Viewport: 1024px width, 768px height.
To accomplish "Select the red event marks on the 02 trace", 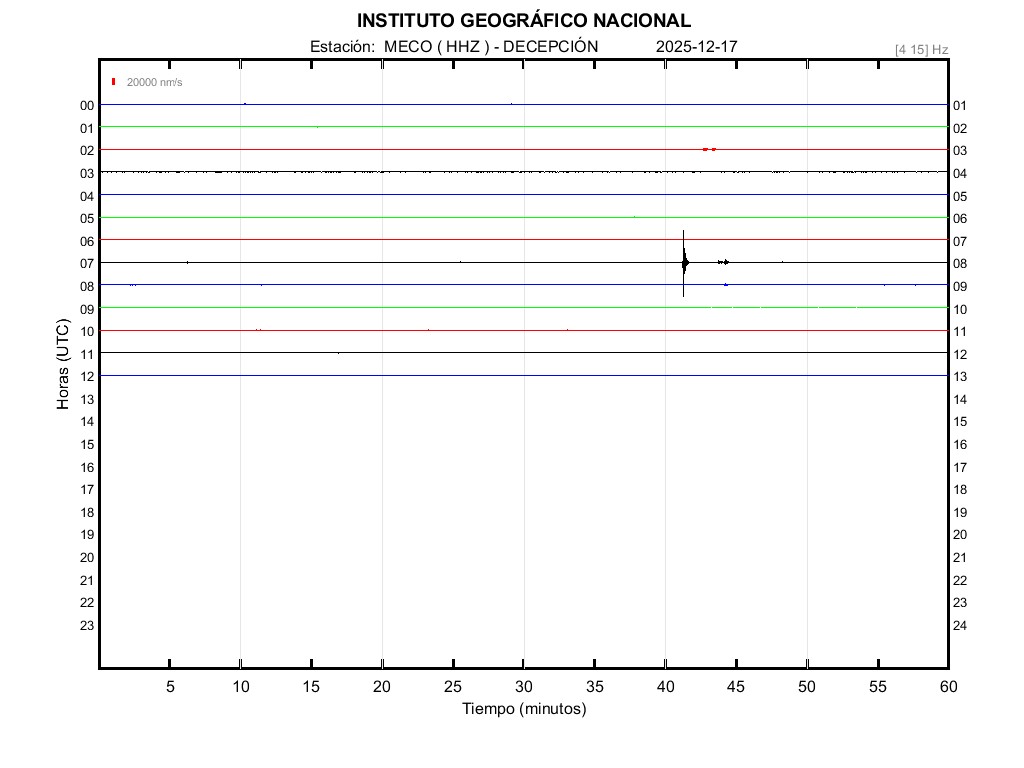I will click(x=709, y=149).
